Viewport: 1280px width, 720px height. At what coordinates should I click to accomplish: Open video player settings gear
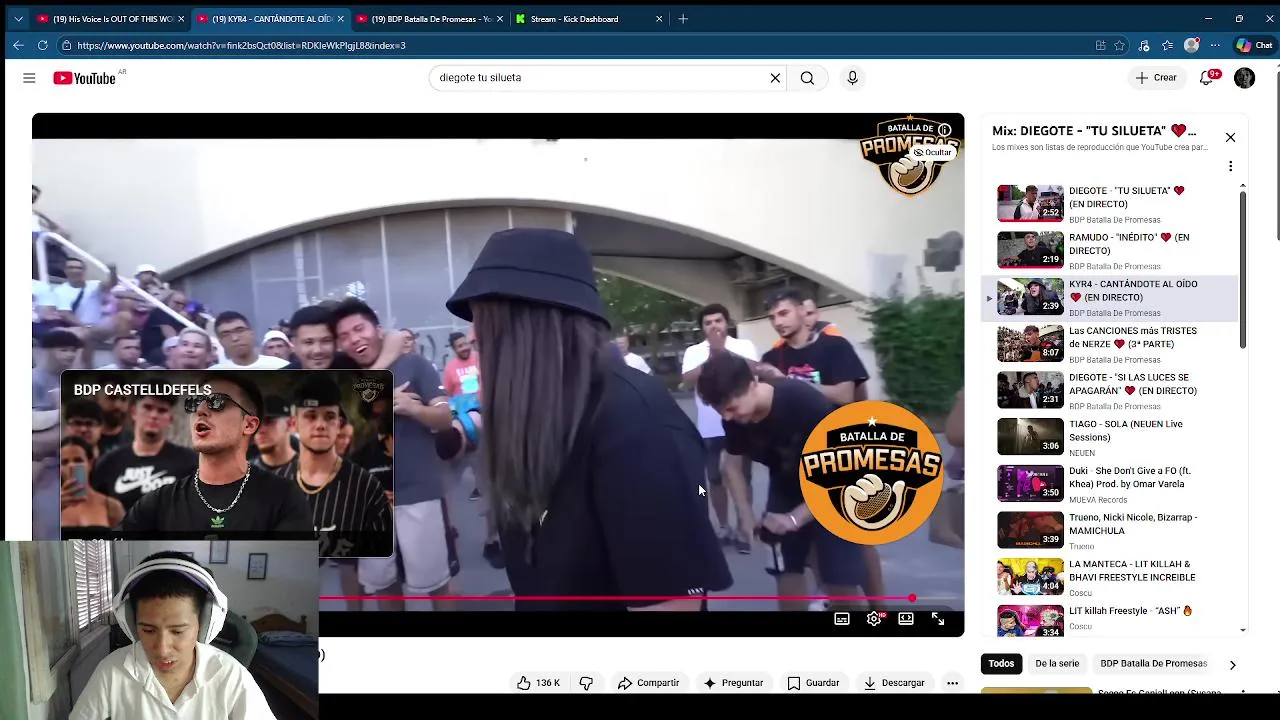(874, 619)
